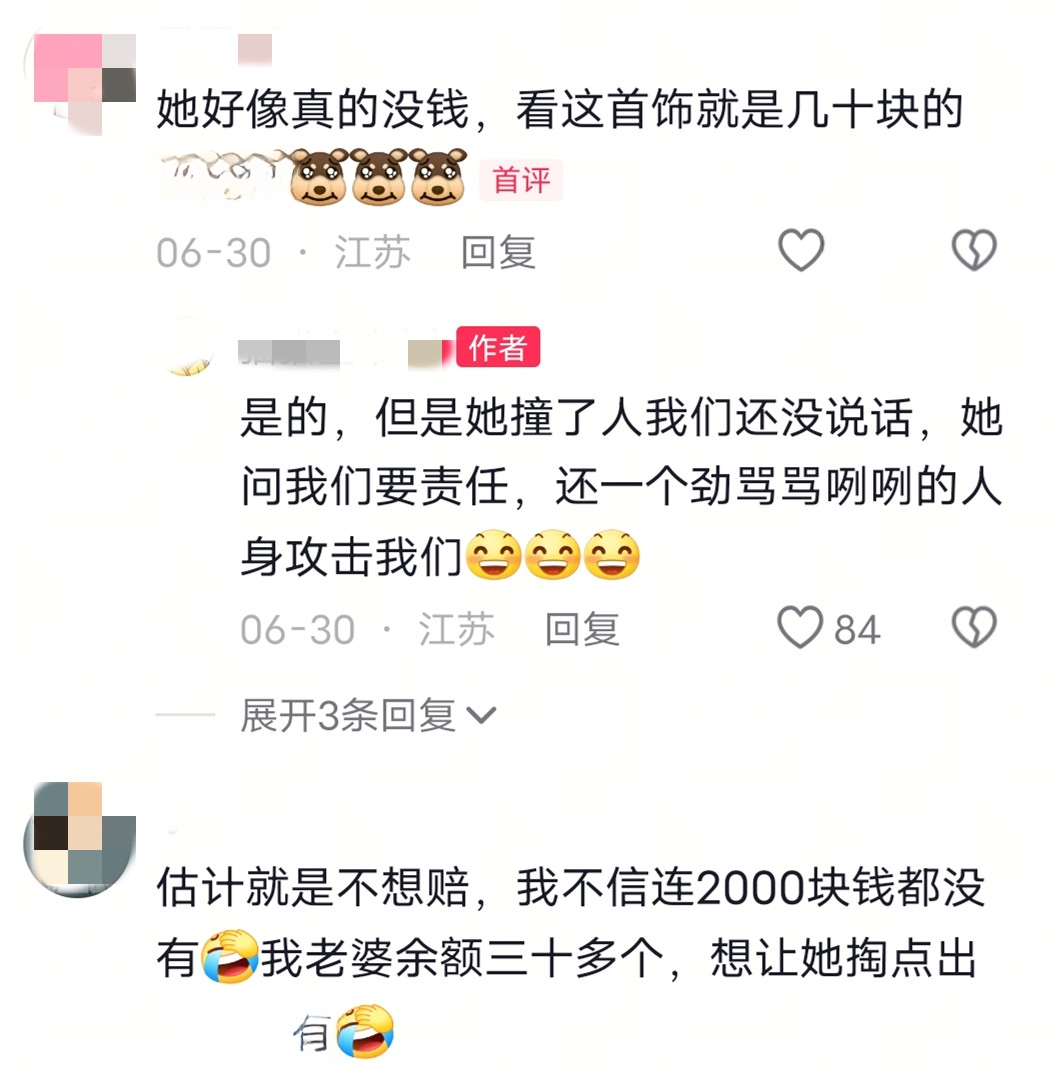Tap the author's small avatar
Screen dimensions: 1055x1073
click(x=189, y=349)
